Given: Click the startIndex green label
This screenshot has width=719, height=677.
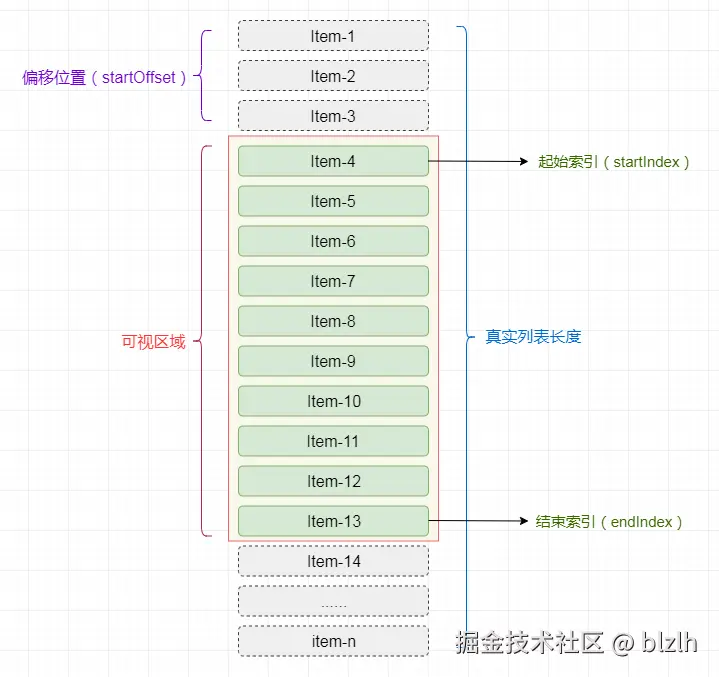Looking at the screenshot, I should tap(614, 162).
